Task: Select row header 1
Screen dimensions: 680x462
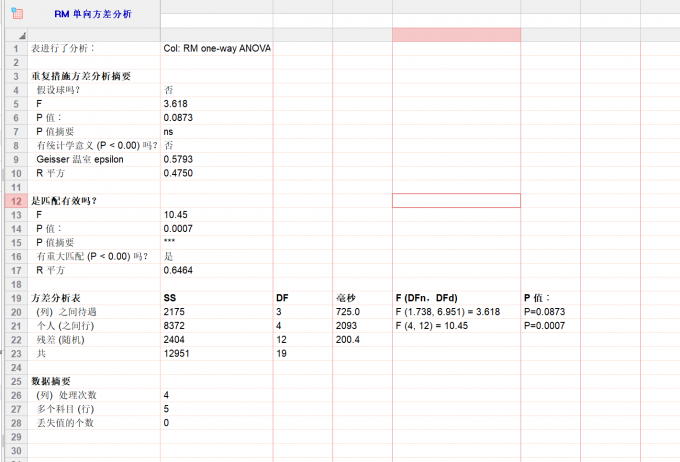Action: 16,49
